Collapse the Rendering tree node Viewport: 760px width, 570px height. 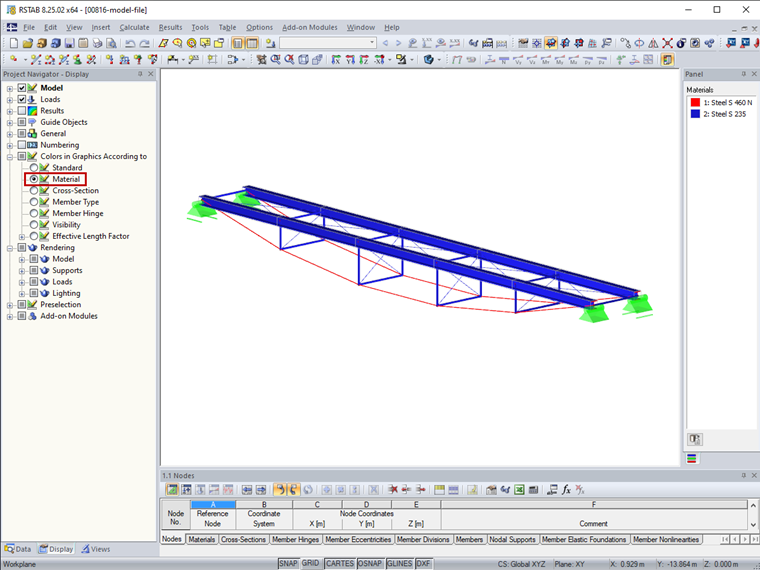[10, 248]
